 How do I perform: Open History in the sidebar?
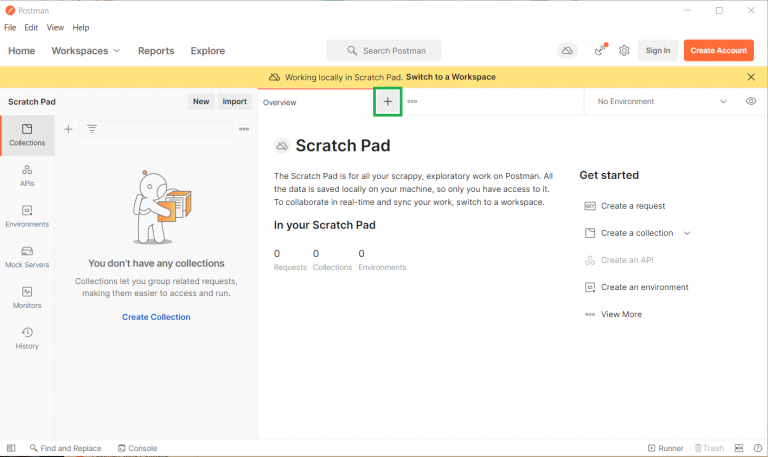point(27,338)
